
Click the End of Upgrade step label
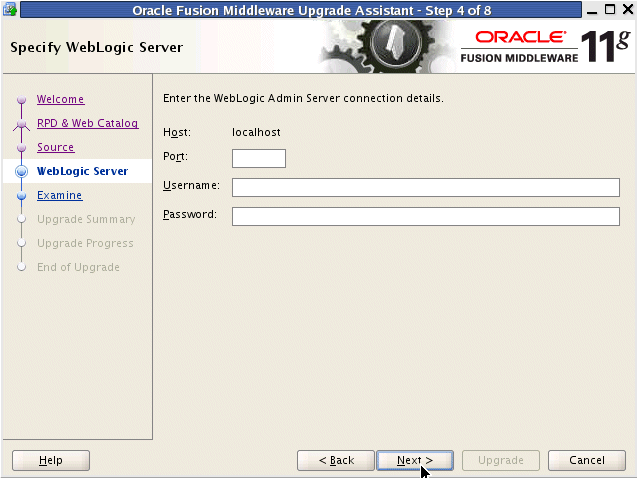pyautogui.click(x=78, y=267)
